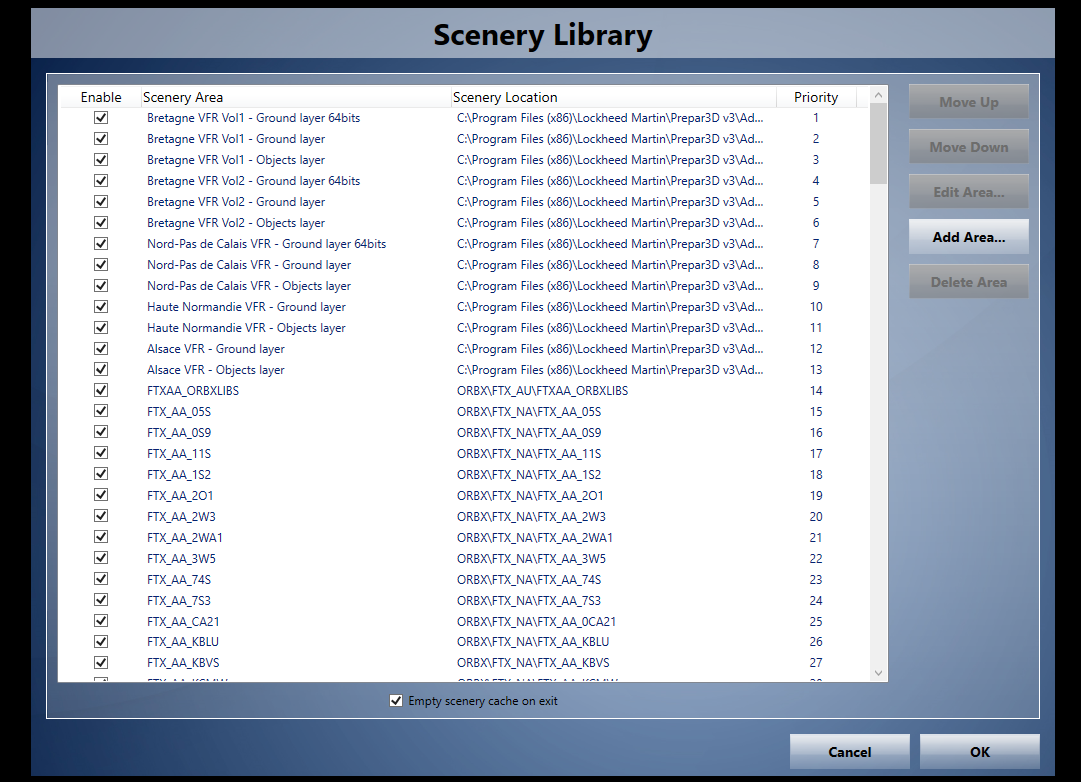Click the Move Up button
Screen dimensions: 1081x782
969,102
